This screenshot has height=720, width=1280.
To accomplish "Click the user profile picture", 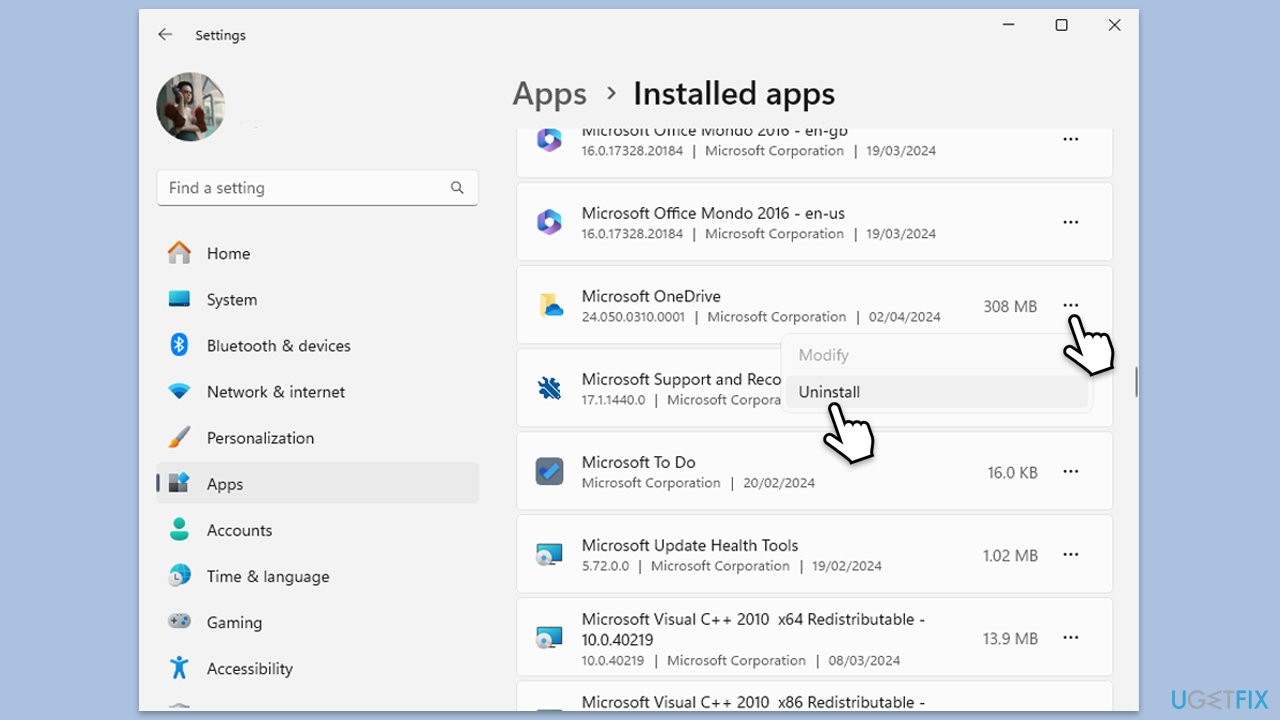I will 190,107.
